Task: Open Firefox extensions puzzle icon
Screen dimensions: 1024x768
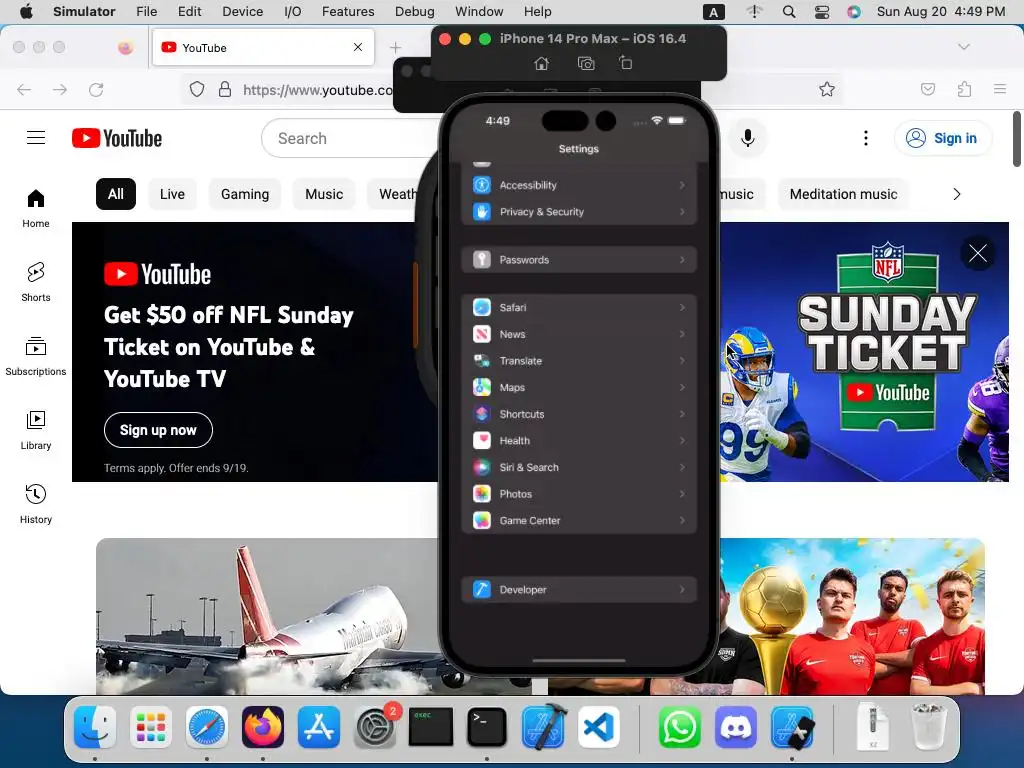Action: point(964,89)
